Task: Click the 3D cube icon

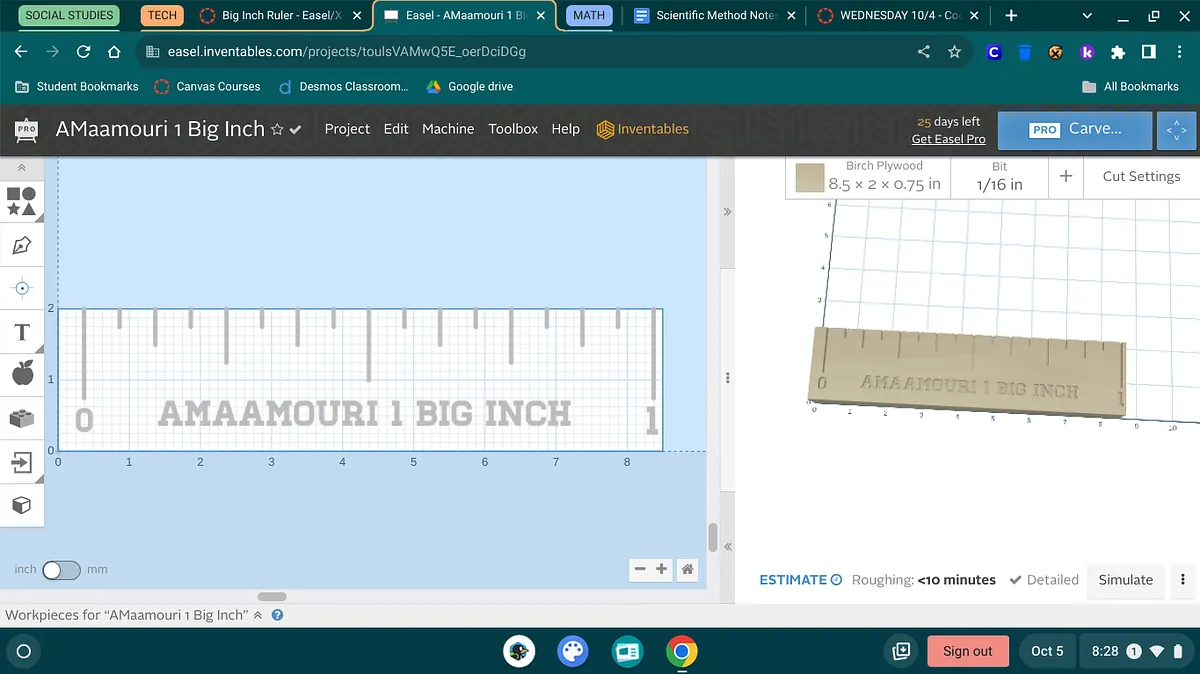Action: coord(22,506)
